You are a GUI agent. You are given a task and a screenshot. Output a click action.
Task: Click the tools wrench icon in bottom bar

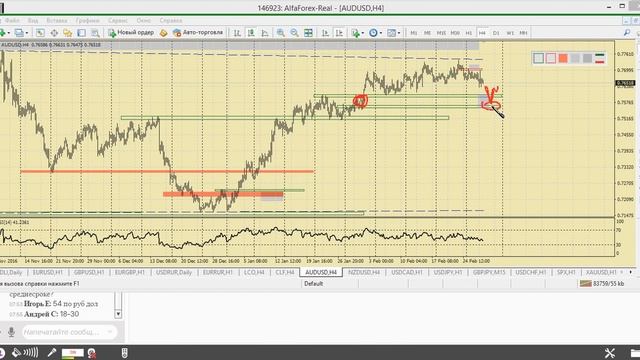click(x=610, y=353)
